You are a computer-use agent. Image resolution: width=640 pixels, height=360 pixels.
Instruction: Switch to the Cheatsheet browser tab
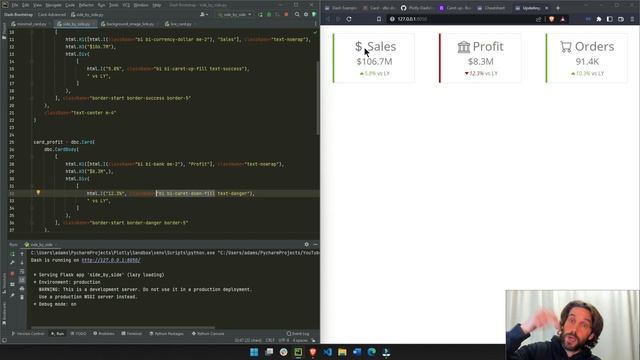[492, 8]
